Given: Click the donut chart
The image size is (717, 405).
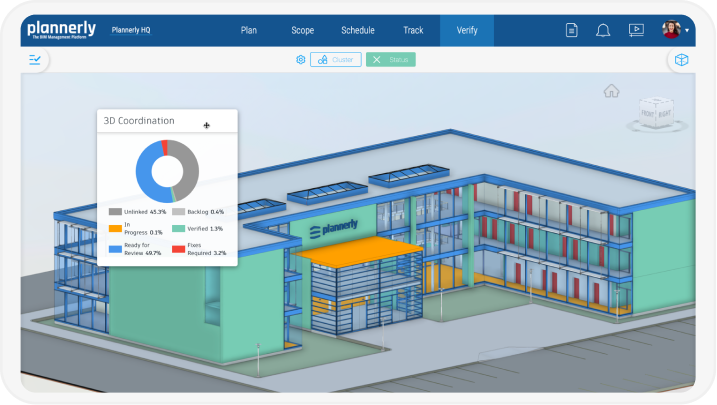Looking at the screenshot, I should pyautogui.click(x=167, y=171).
